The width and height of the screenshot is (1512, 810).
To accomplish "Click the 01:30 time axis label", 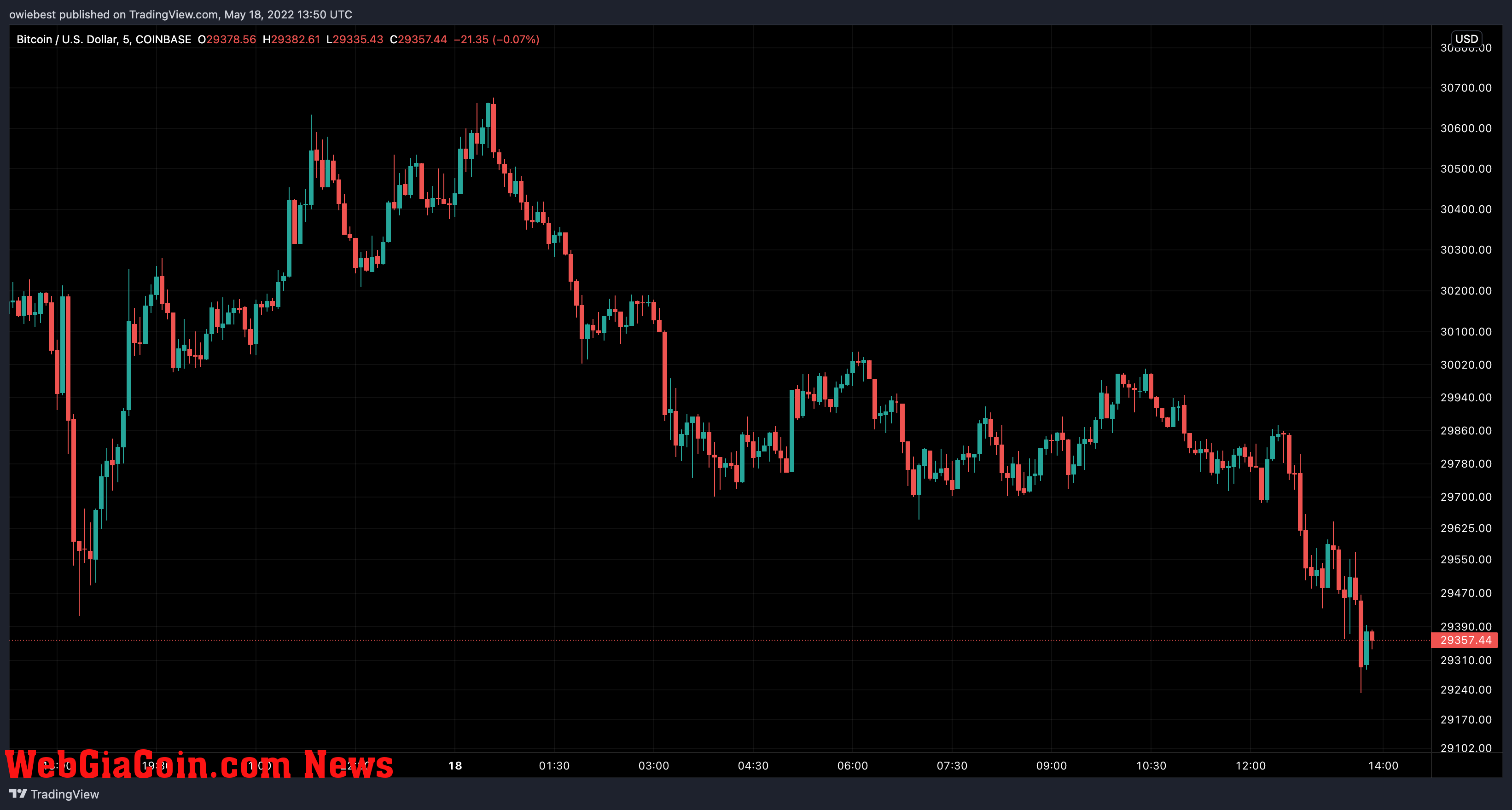I will tap(554, 765).
